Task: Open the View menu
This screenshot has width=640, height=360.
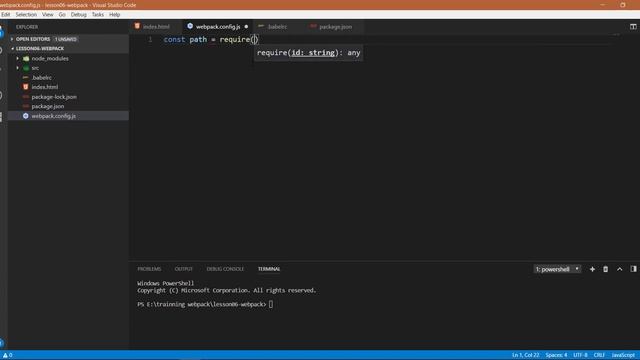Action: [48, 15]
